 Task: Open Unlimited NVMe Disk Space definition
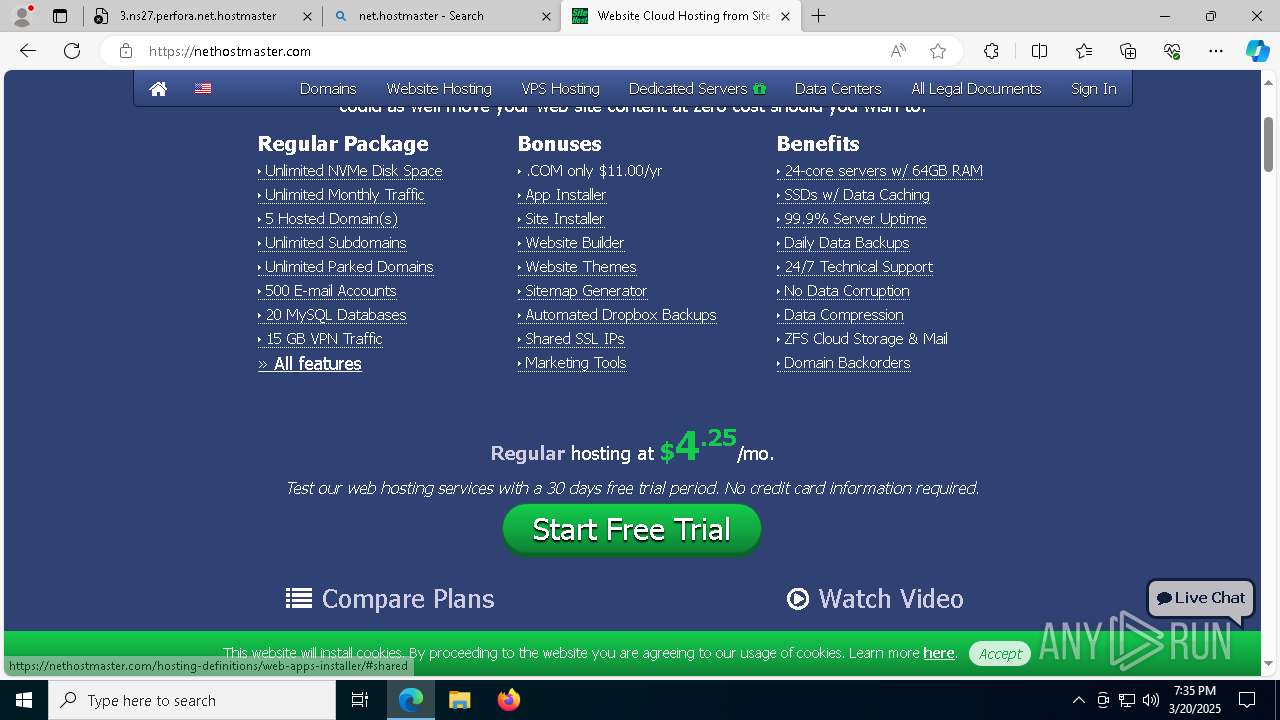point(353,171)
